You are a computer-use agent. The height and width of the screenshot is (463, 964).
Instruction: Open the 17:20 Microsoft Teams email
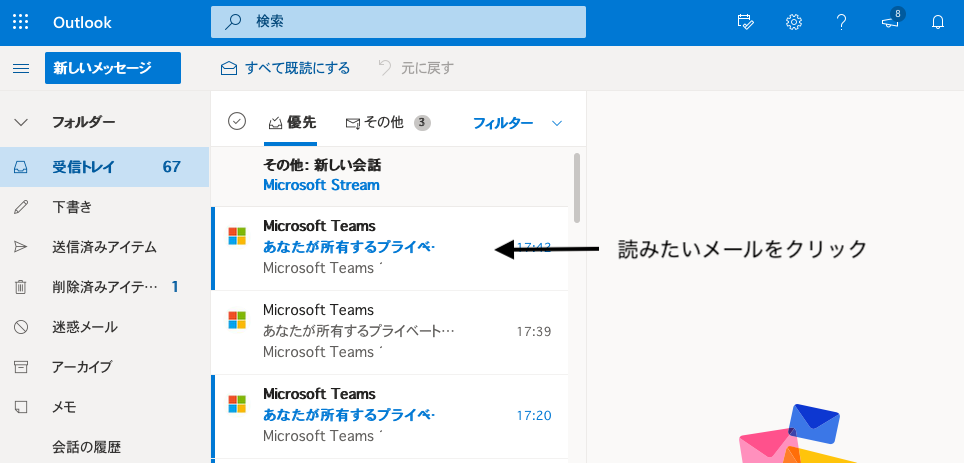pyautogui.click(x=390, y=416)
